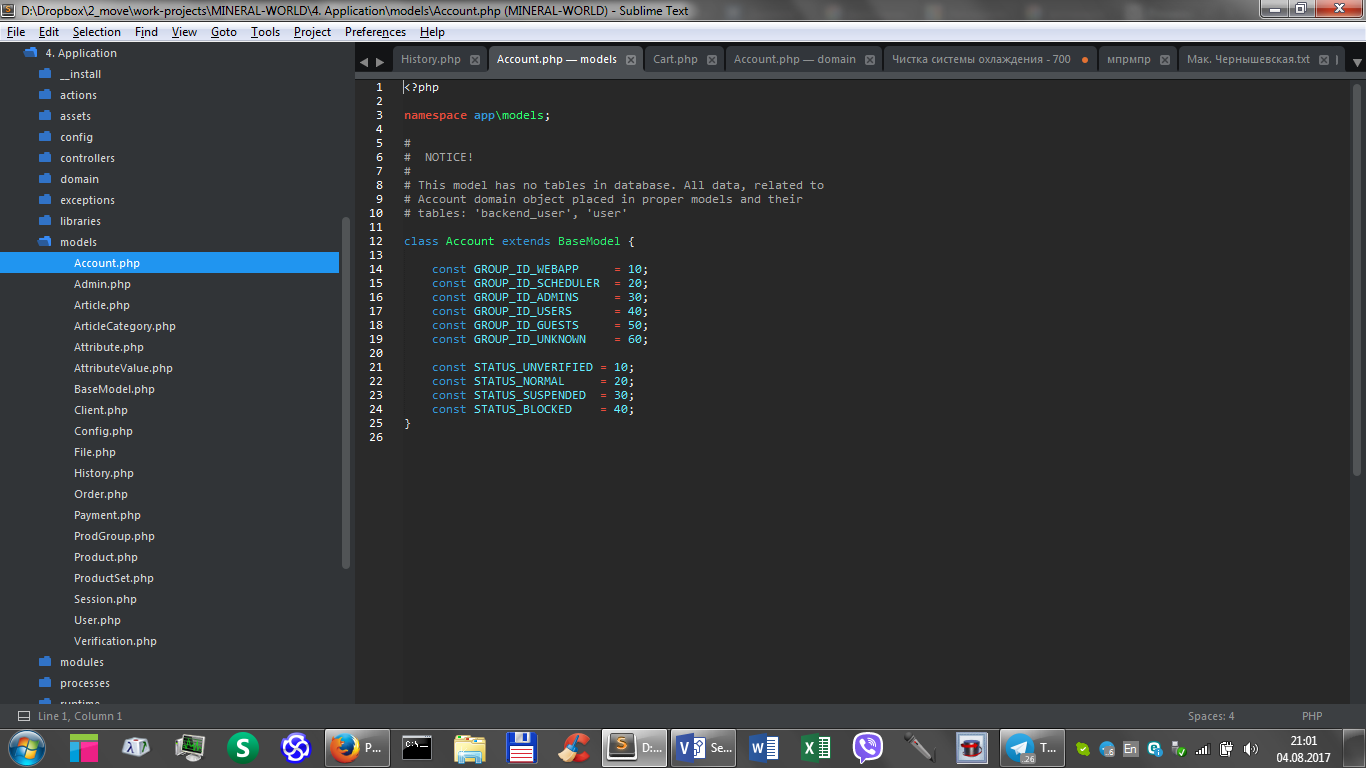Click the controllers folder icon

coord(45,158)
